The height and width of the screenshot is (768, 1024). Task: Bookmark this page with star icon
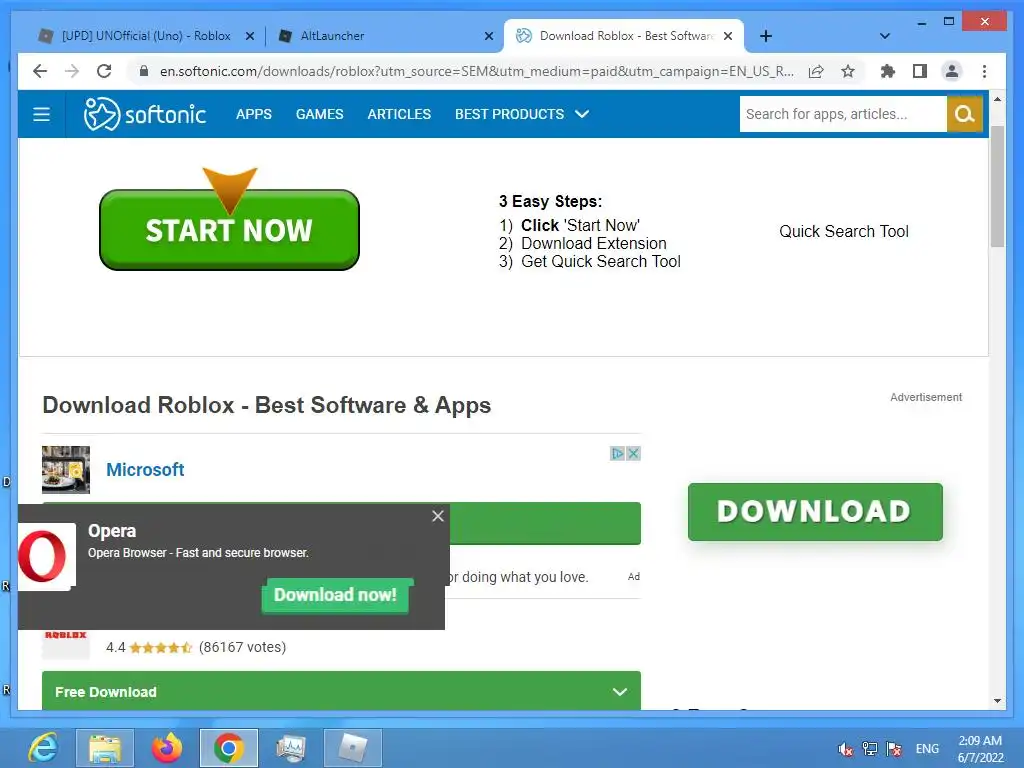(848, 71)
